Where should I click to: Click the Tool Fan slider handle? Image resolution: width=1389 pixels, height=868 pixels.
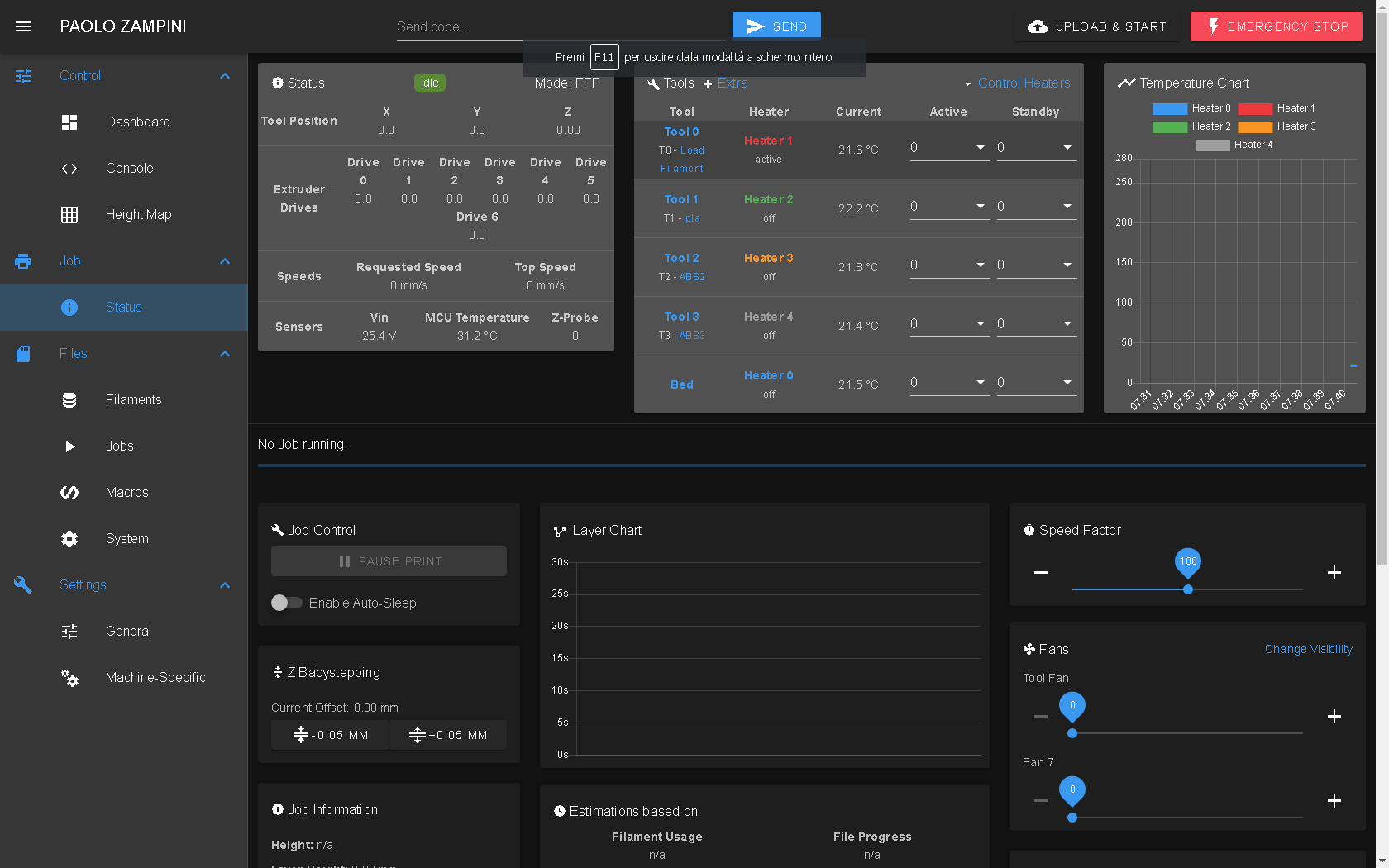pos(1072,733)
